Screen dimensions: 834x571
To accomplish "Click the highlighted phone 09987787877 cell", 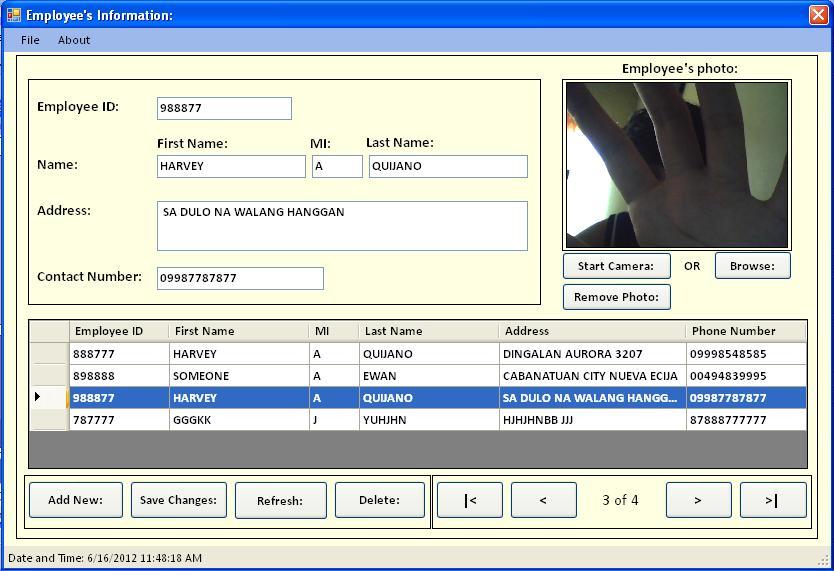I will tap(746, 398).
